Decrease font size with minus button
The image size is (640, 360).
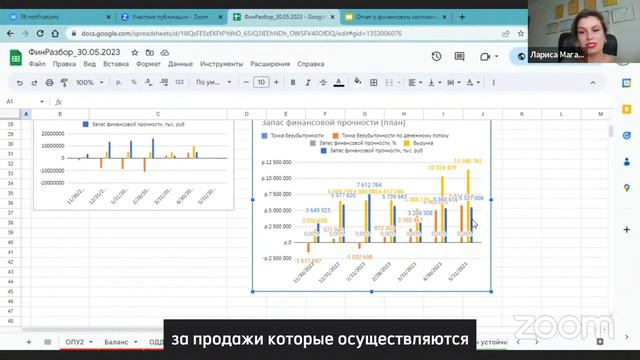(x=246, y=82)
